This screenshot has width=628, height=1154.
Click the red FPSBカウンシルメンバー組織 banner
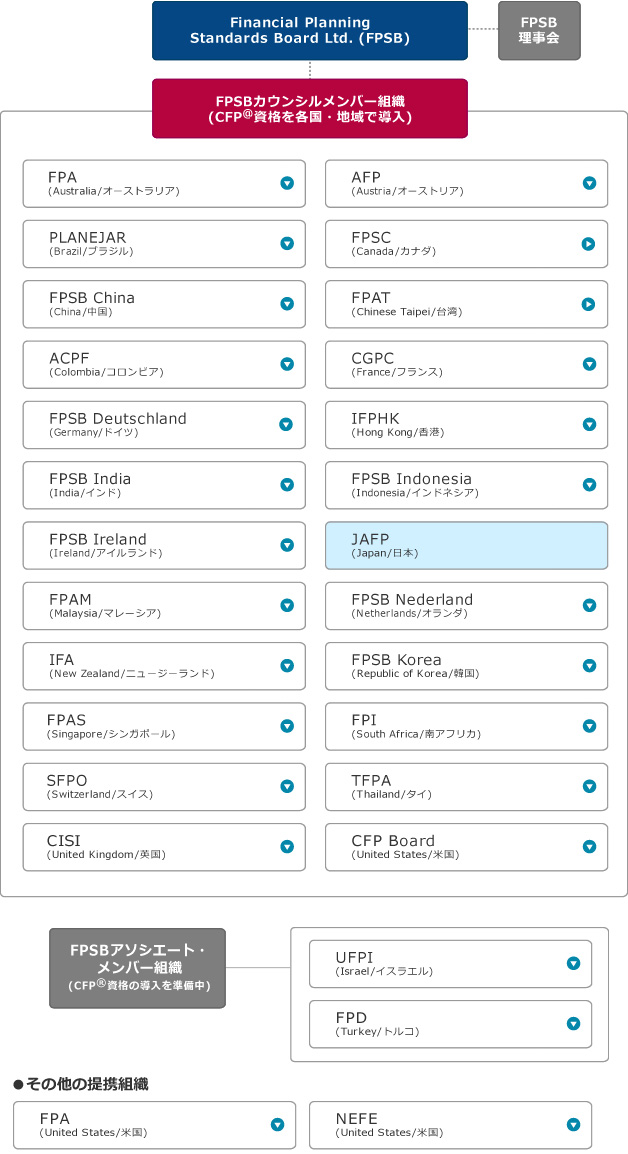[309, 108]
